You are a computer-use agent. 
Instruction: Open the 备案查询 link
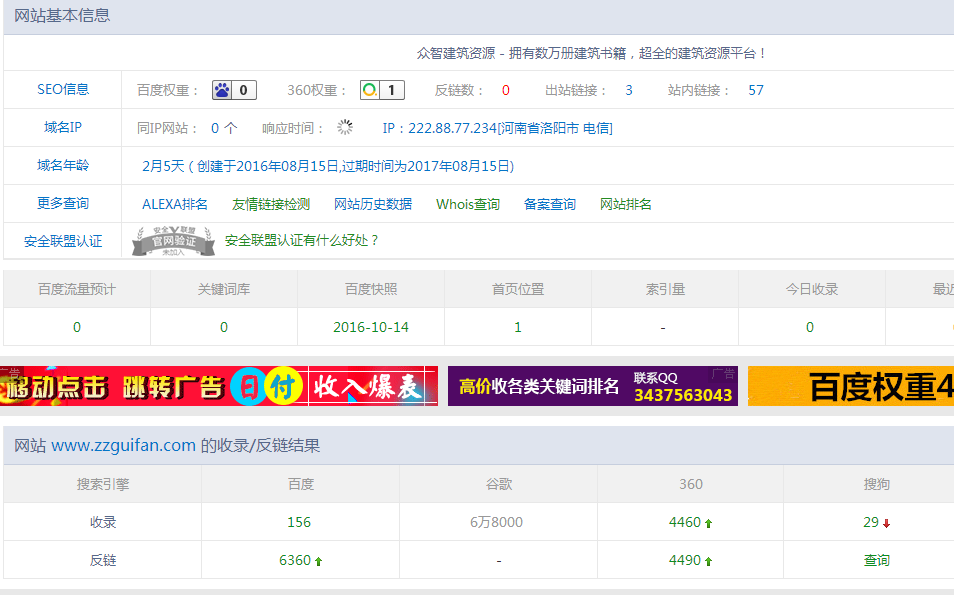pos(550,204)
